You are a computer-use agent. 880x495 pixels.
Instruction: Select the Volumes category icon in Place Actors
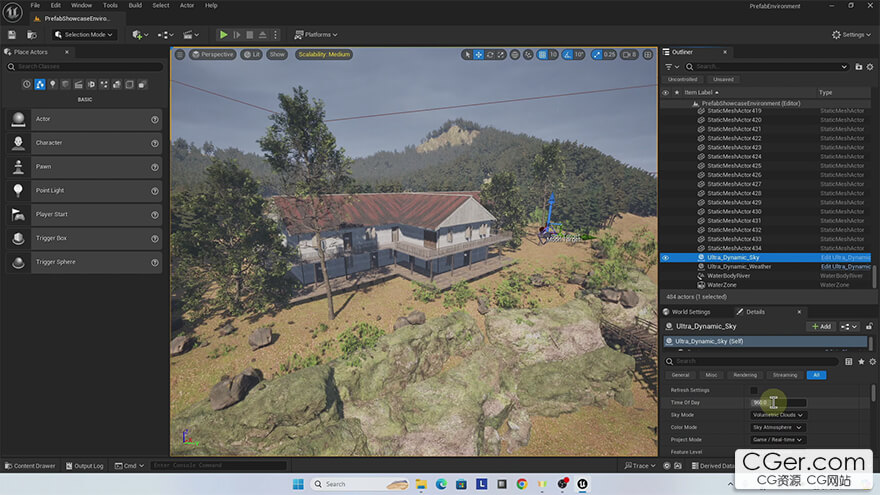(130, 84)
